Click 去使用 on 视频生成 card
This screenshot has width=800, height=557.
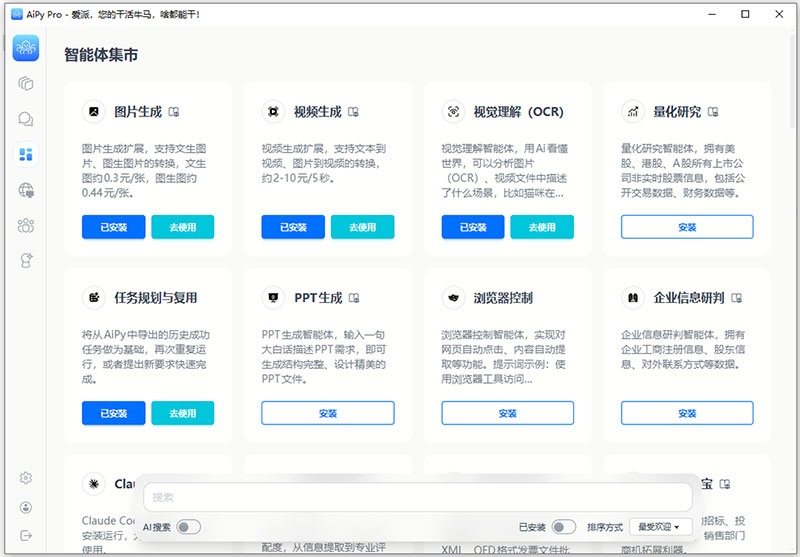(x=362, y=227)
